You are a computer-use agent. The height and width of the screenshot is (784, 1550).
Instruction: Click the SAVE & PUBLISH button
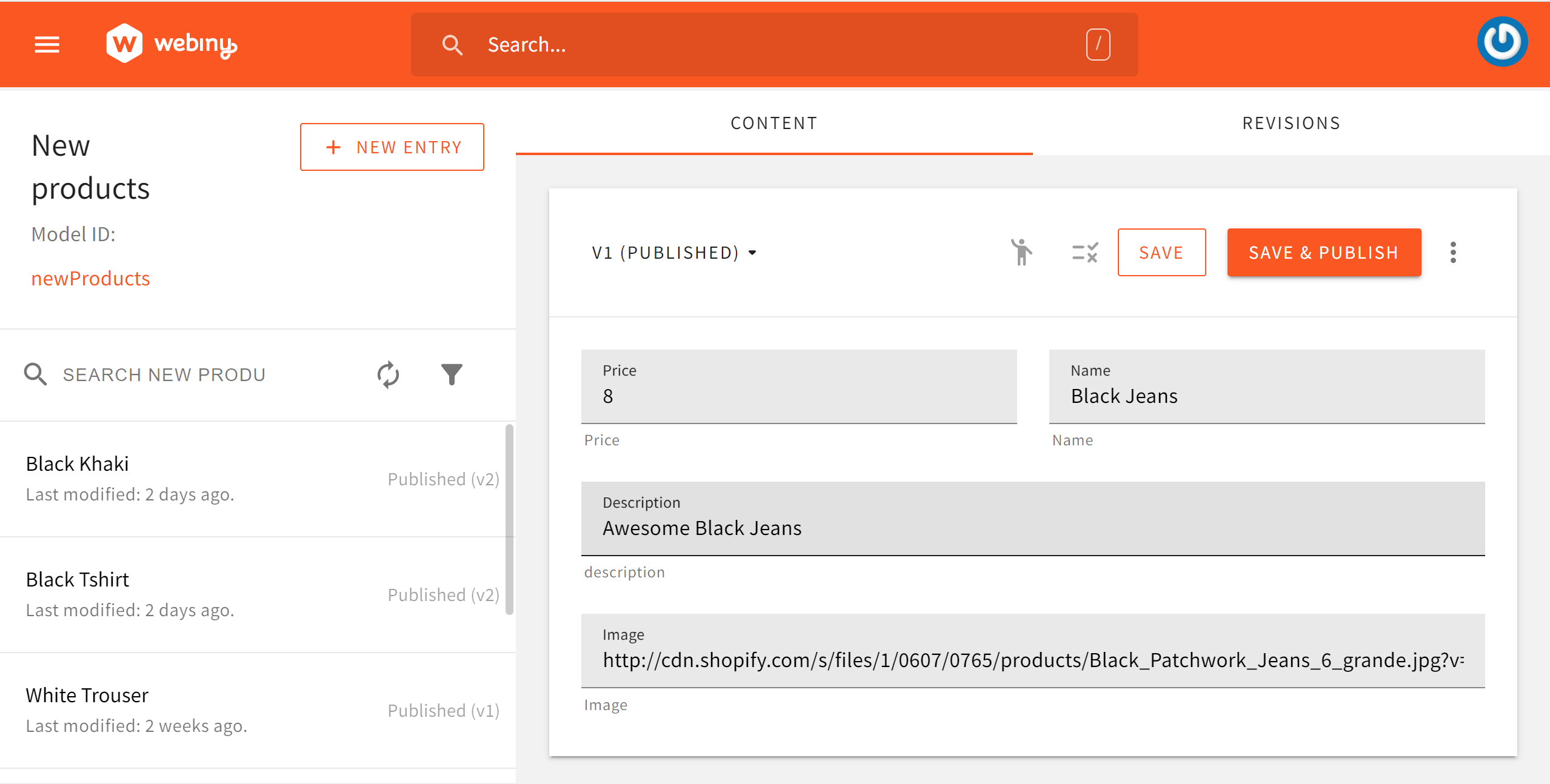coord(1324,253)
